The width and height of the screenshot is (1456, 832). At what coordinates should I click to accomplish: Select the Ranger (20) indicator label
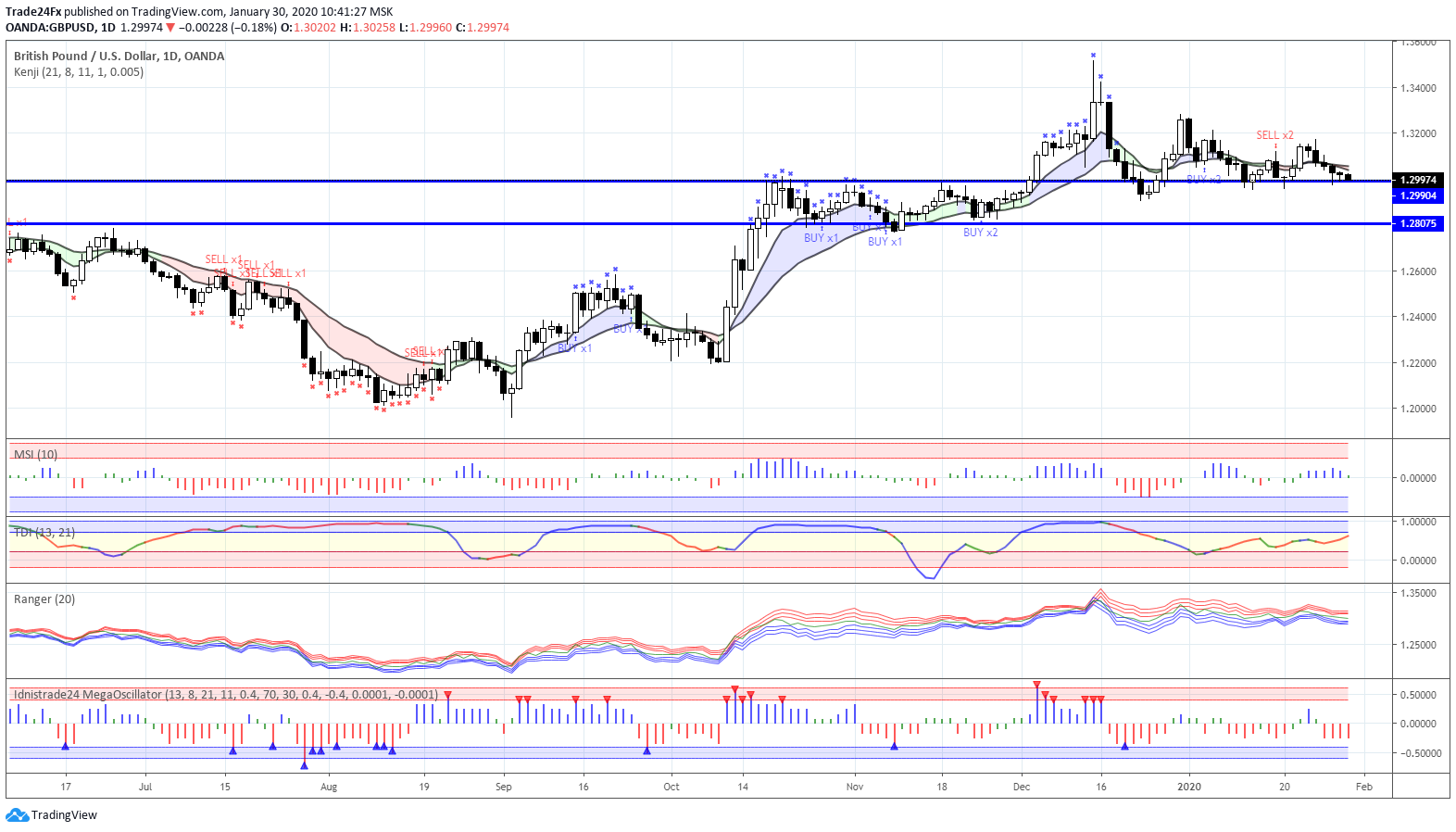(x=44, y=599)
